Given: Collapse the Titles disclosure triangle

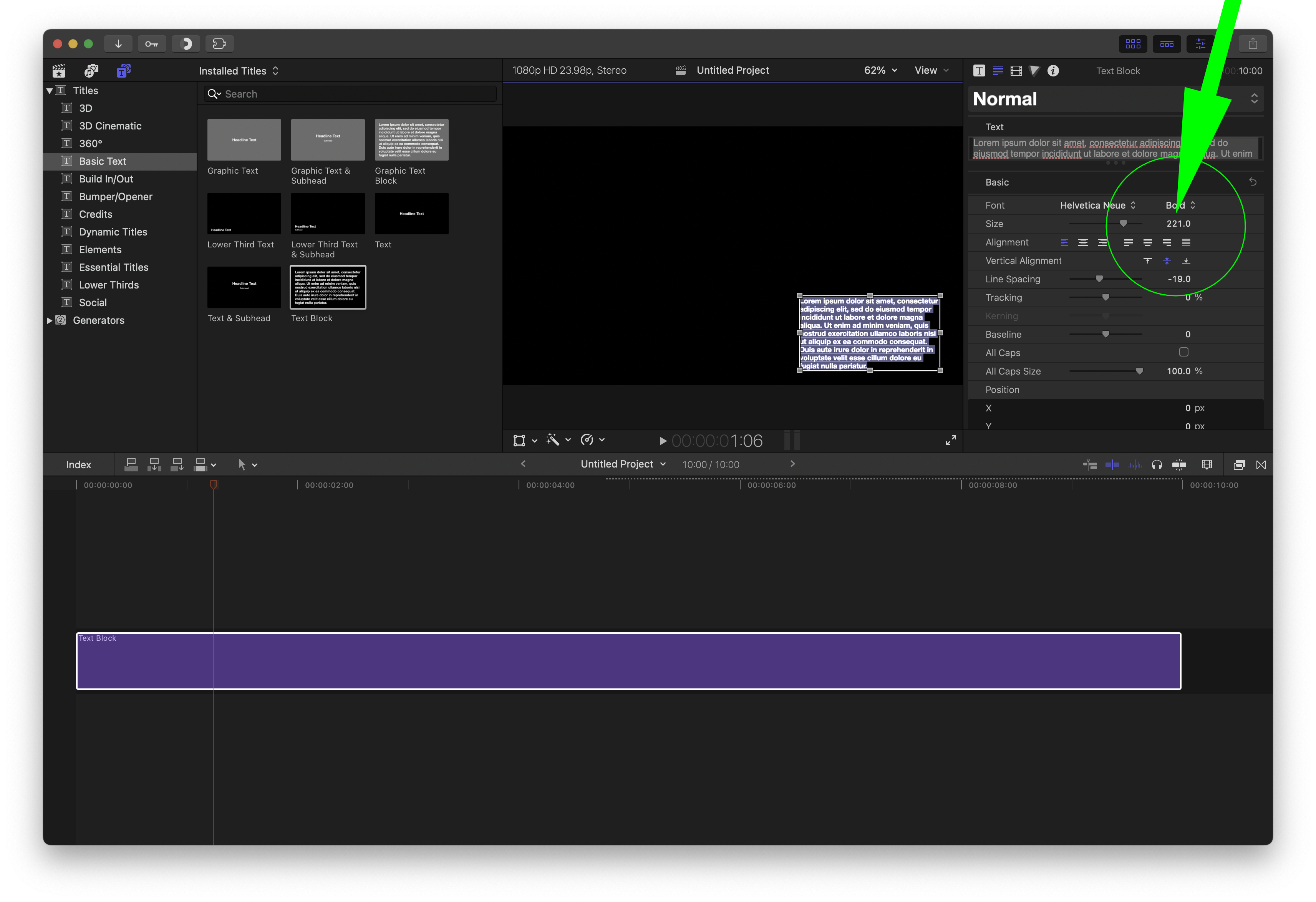Looking at the screenshot, I should click(50, 91).
